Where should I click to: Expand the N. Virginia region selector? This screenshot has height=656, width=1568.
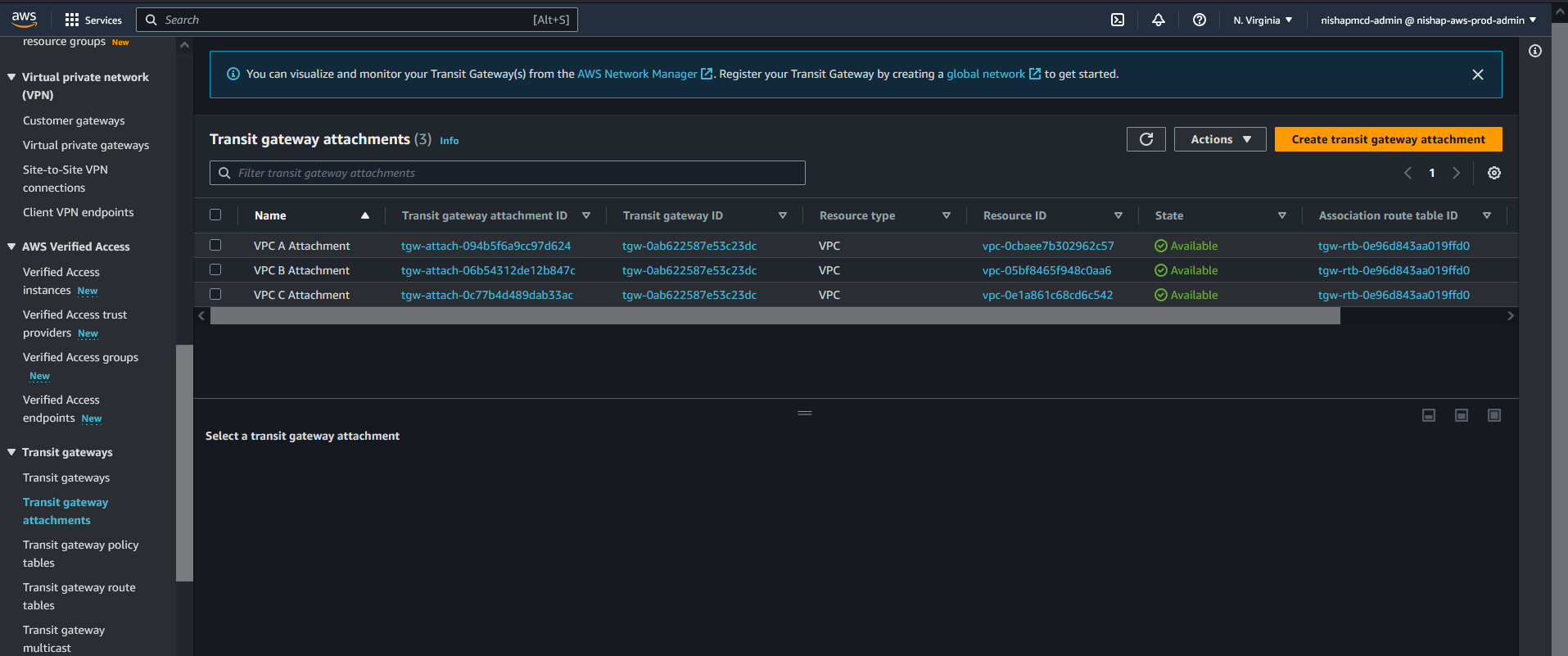1262,20
